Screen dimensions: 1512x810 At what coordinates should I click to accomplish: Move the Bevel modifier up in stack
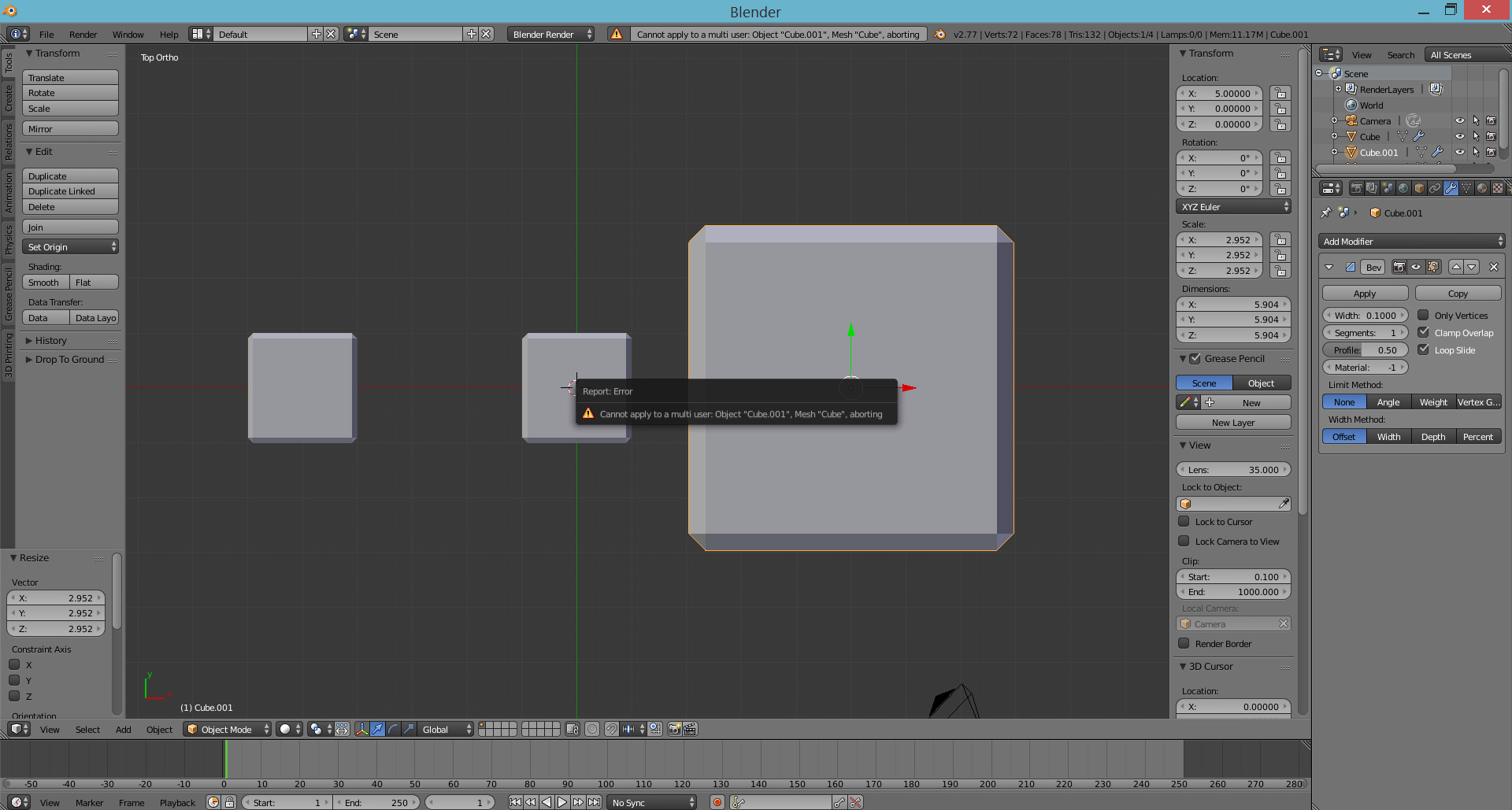tap(1456, 267)
